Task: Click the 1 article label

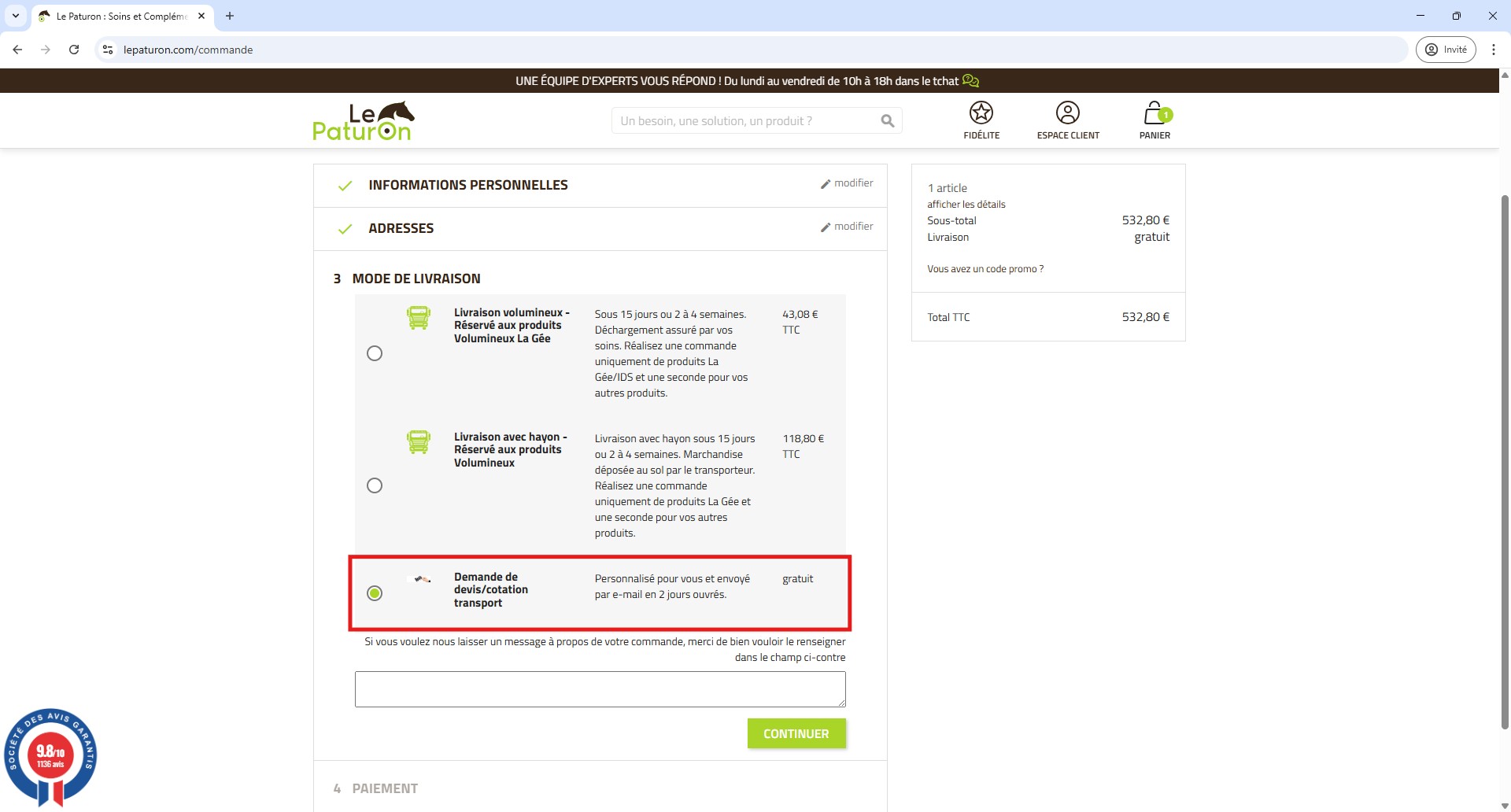Action: 947,188
